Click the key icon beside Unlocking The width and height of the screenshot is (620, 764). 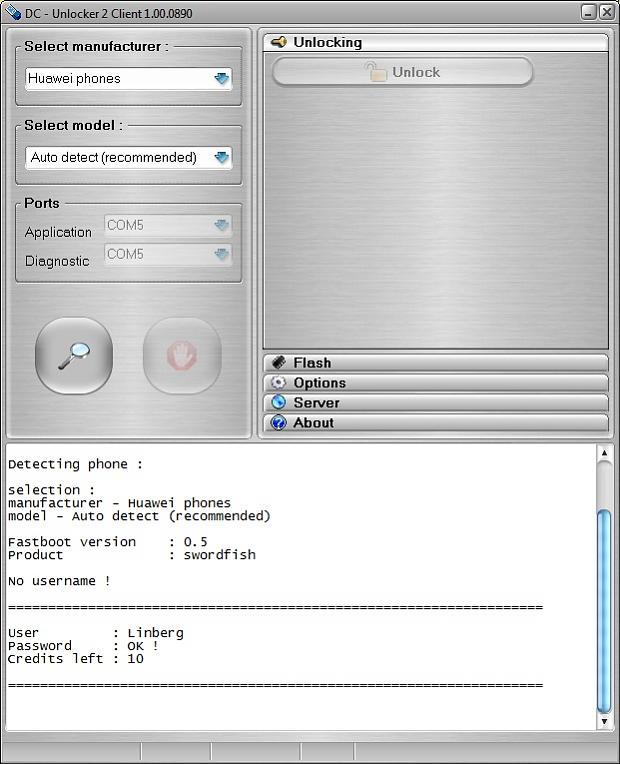click(279, 42)
